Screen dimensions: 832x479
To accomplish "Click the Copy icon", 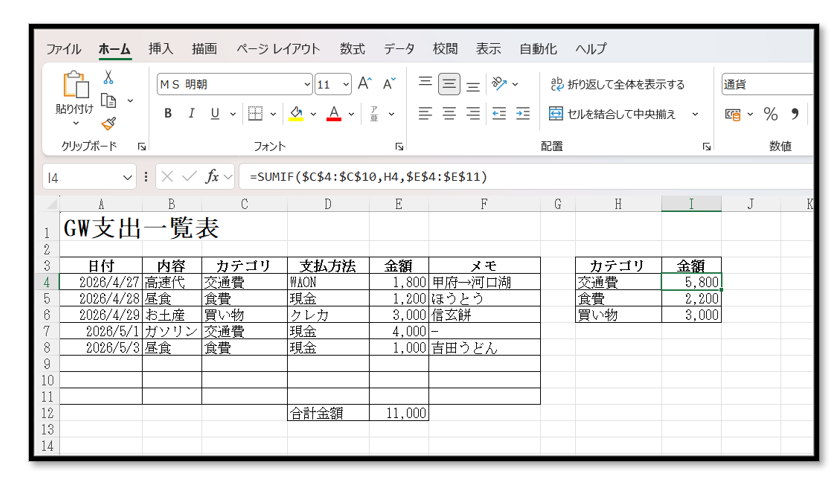I will click(108, 100).
